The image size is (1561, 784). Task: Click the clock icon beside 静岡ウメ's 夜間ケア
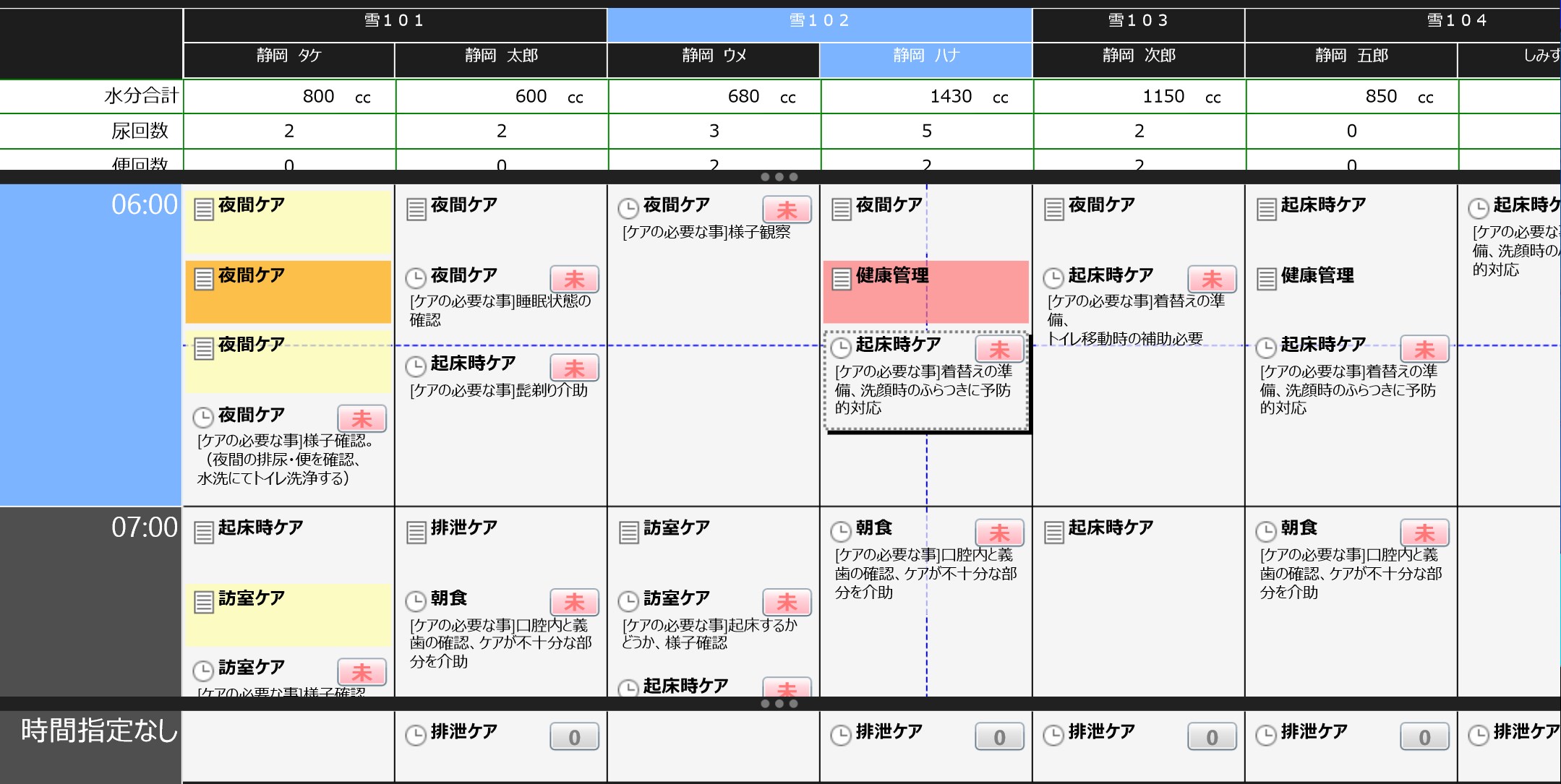point(628,208)
